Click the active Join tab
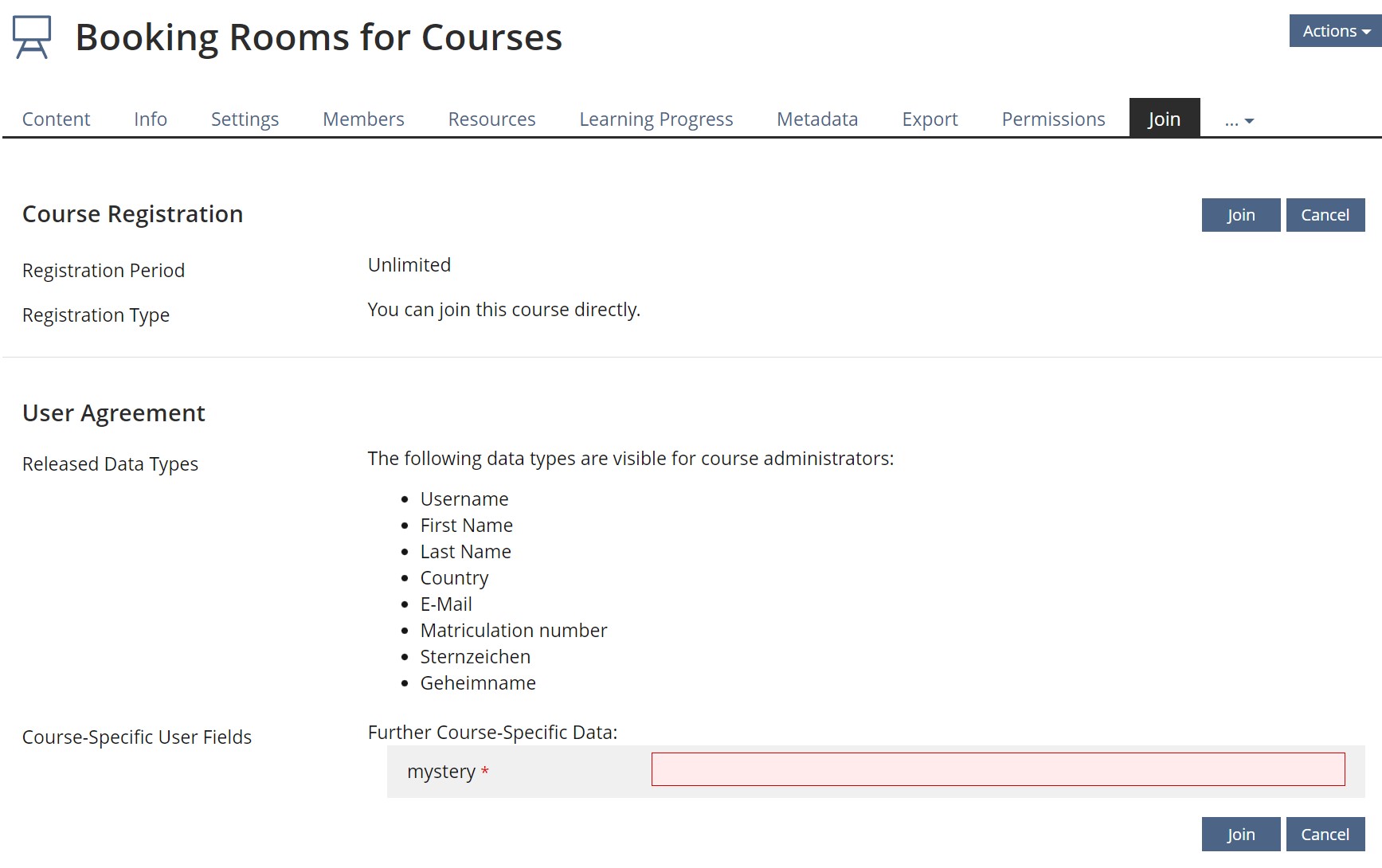Viewport: 1382px width, 868px height. click(x=1164, y=119)
